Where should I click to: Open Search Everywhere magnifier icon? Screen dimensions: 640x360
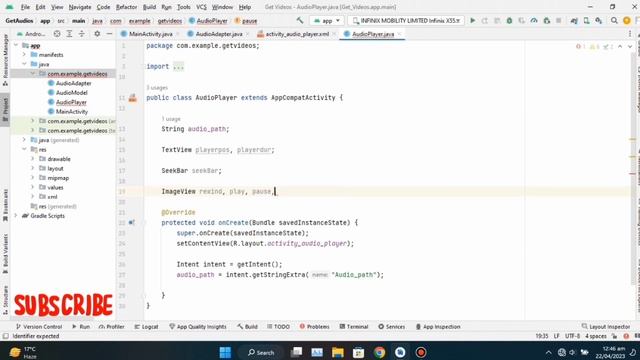coord(614,20)
